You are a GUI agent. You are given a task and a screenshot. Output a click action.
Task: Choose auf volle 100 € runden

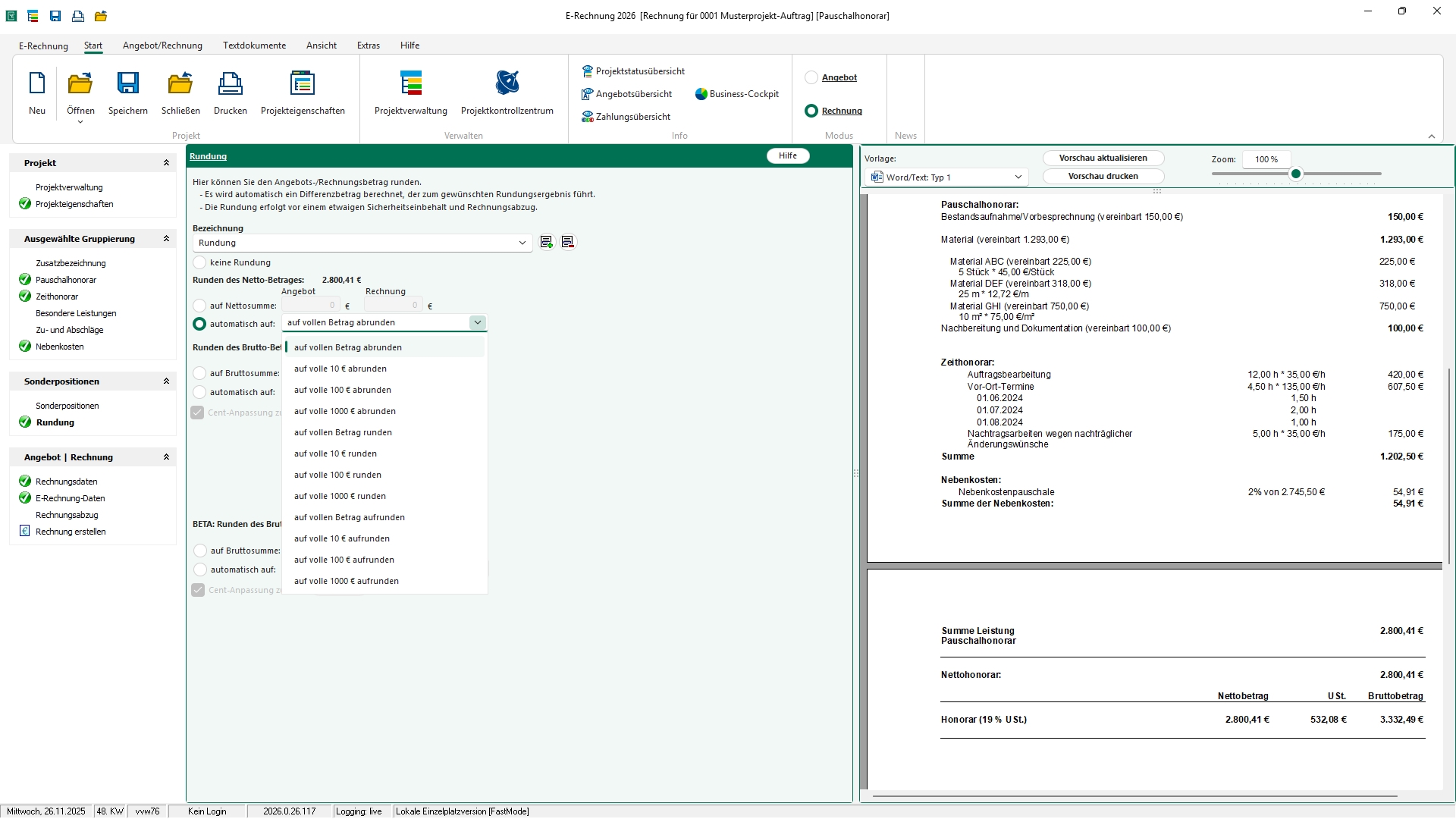pyautogui.click(x=337, y=475)
